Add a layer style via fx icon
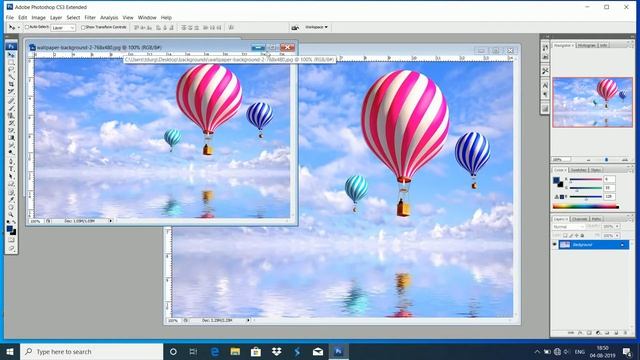 pos(580,333)
